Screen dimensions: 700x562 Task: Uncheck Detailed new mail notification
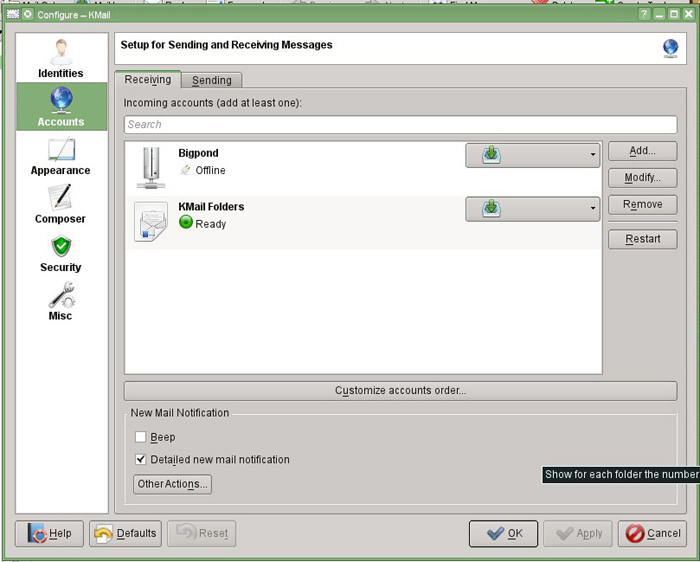pyautogui.click(x=141, y=459)
